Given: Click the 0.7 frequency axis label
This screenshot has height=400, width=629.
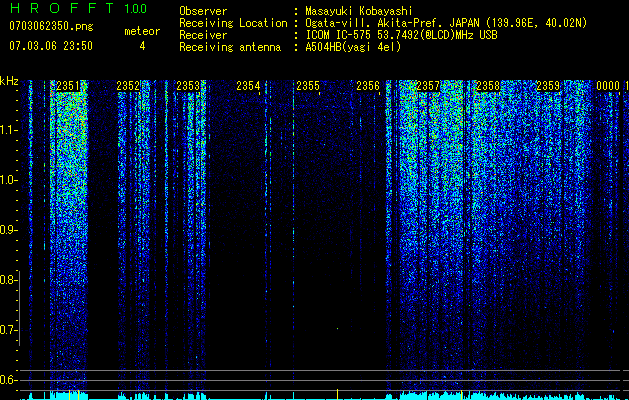Looking at the screenshot, I should coord(7,330).
